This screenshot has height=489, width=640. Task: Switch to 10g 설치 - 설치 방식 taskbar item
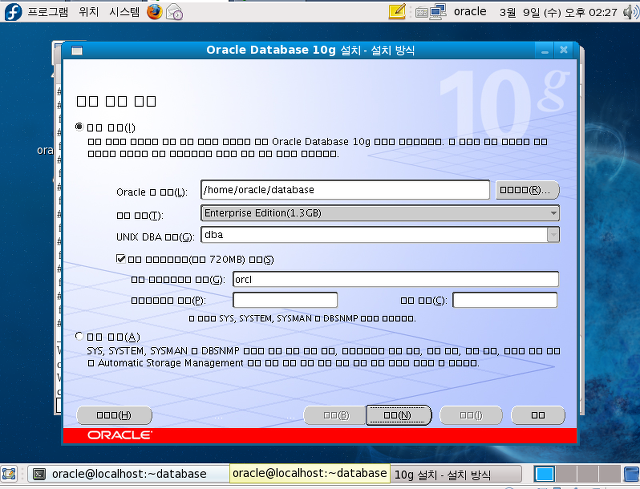pyautogui.click(x=456, y=474)
